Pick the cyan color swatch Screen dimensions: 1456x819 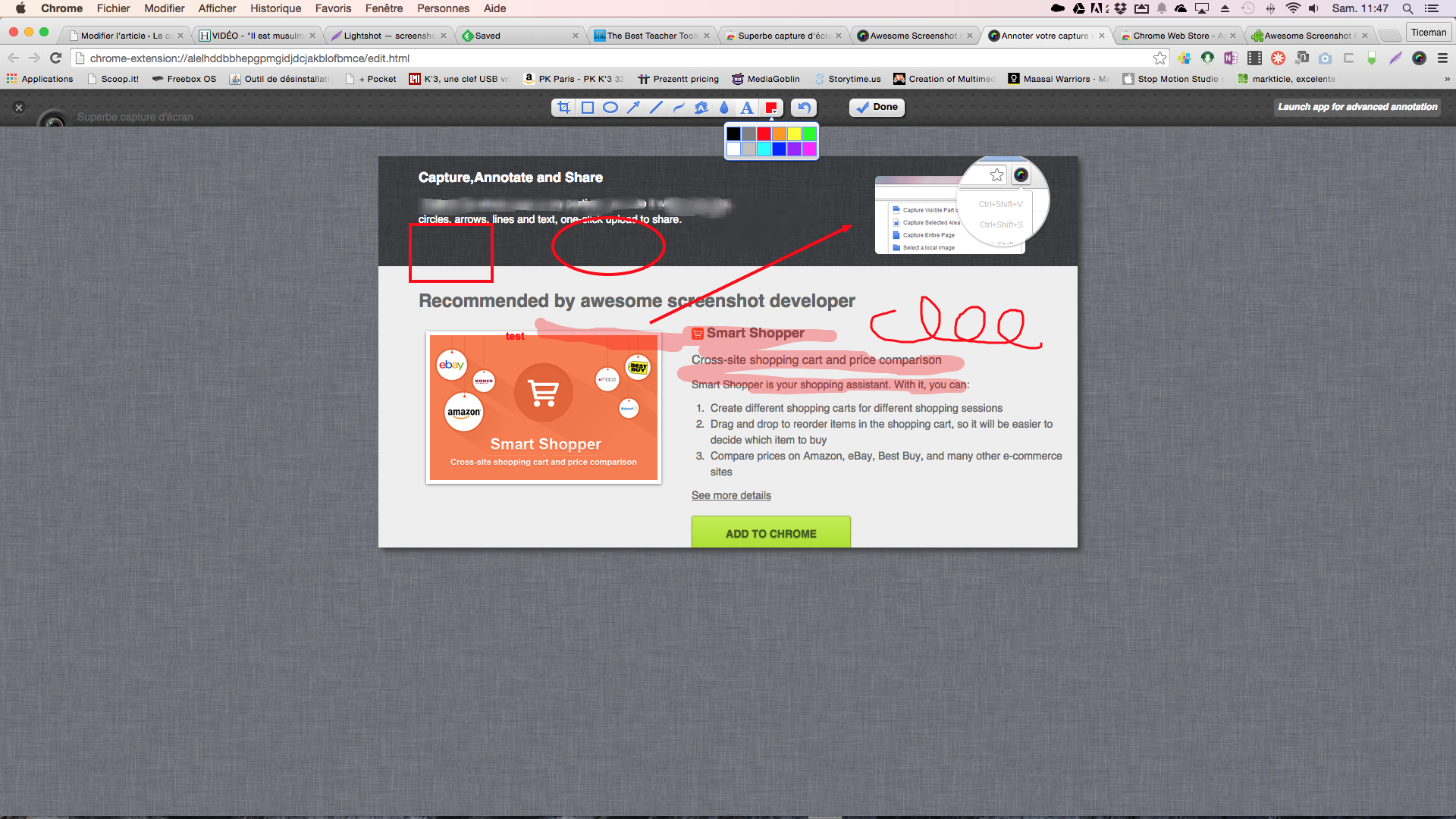tap(764, 149)
